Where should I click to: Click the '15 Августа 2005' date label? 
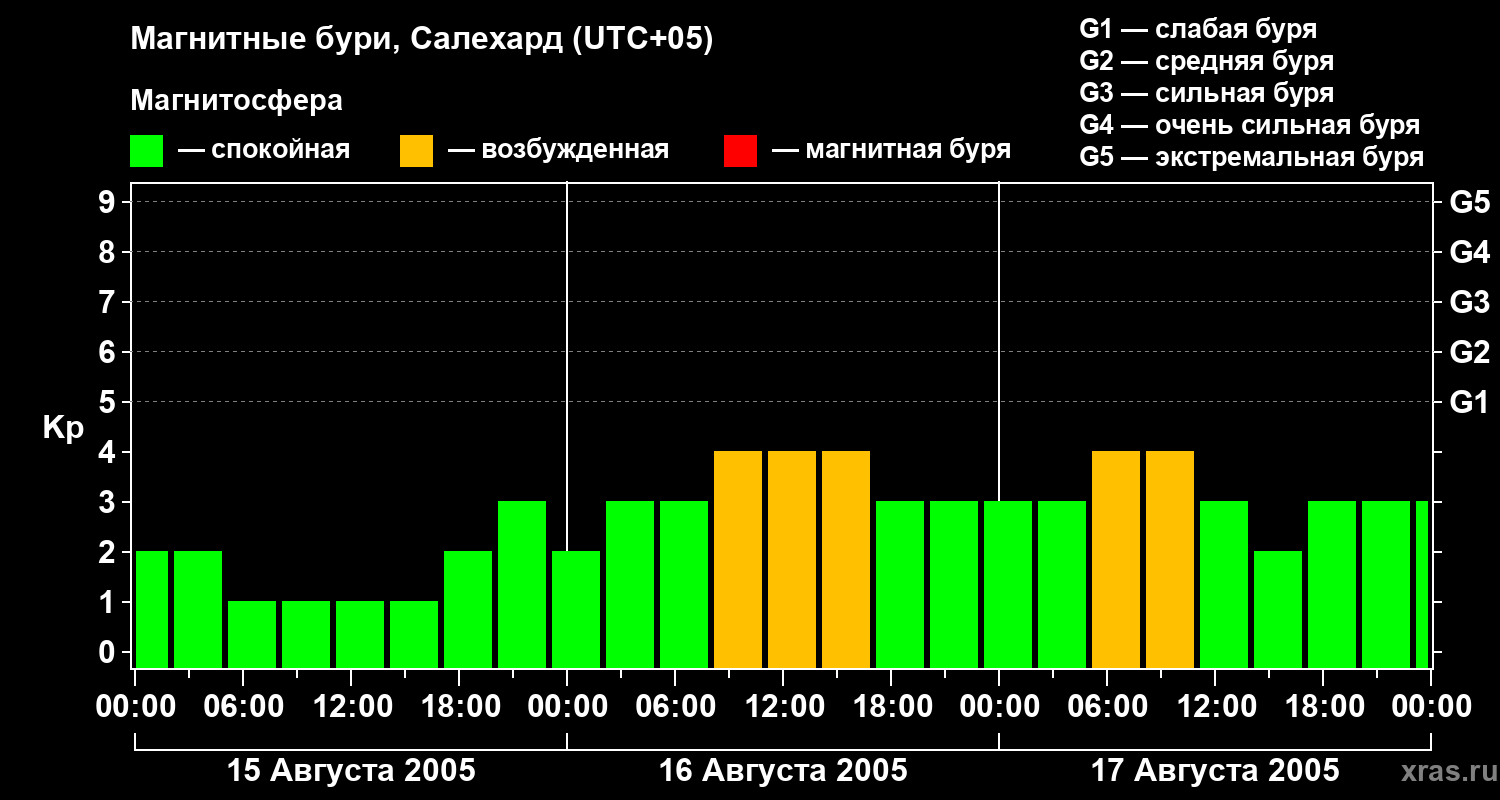click(351, 770)
